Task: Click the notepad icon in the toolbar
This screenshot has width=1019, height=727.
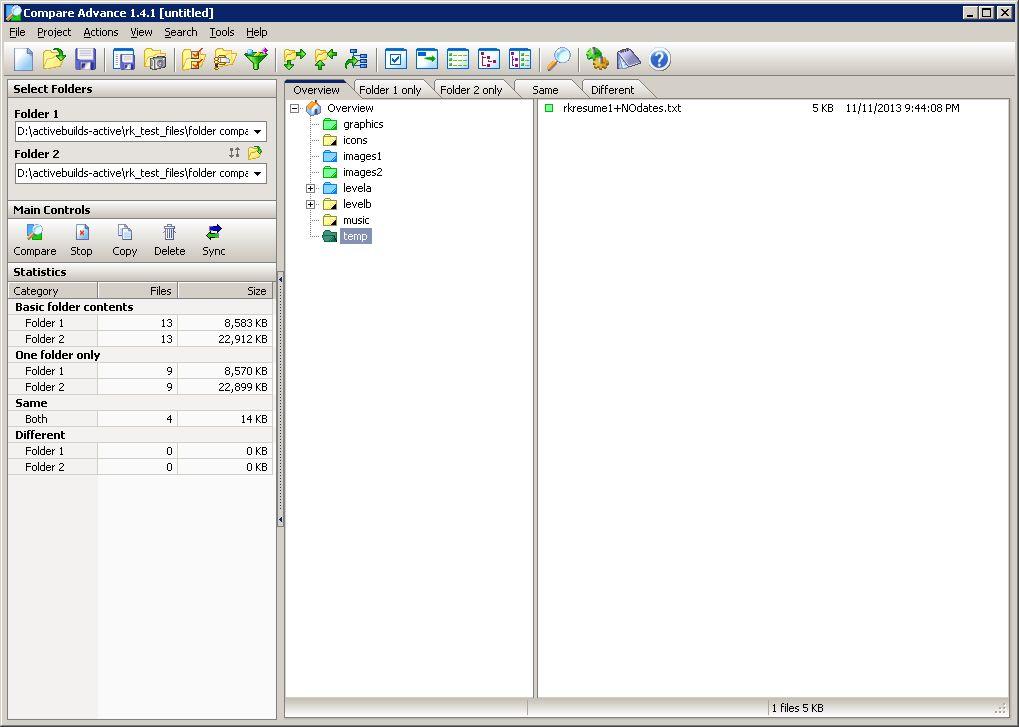Action: [x=628, y=59]
